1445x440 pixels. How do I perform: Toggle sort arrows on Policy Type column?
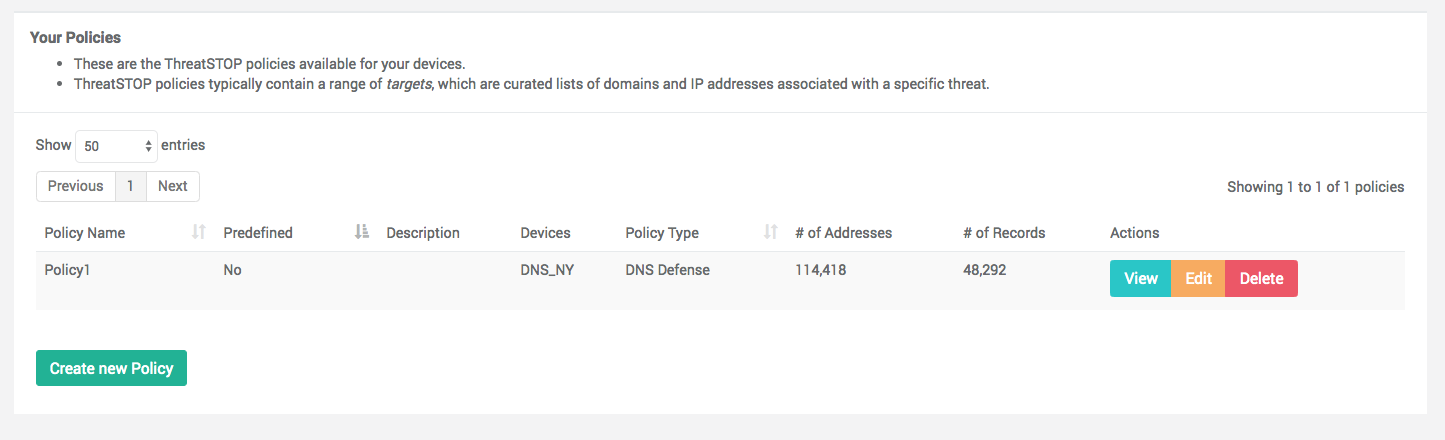pos(770,232)
